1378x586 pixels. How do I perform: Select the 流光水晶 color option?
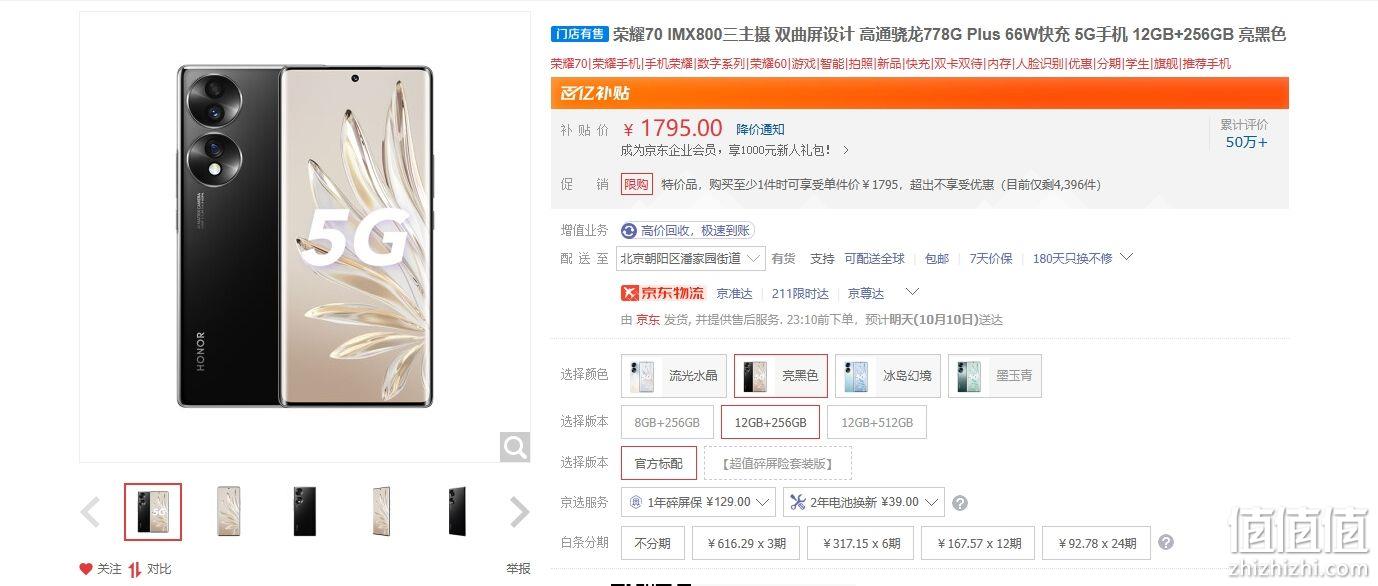click(674, 376)
